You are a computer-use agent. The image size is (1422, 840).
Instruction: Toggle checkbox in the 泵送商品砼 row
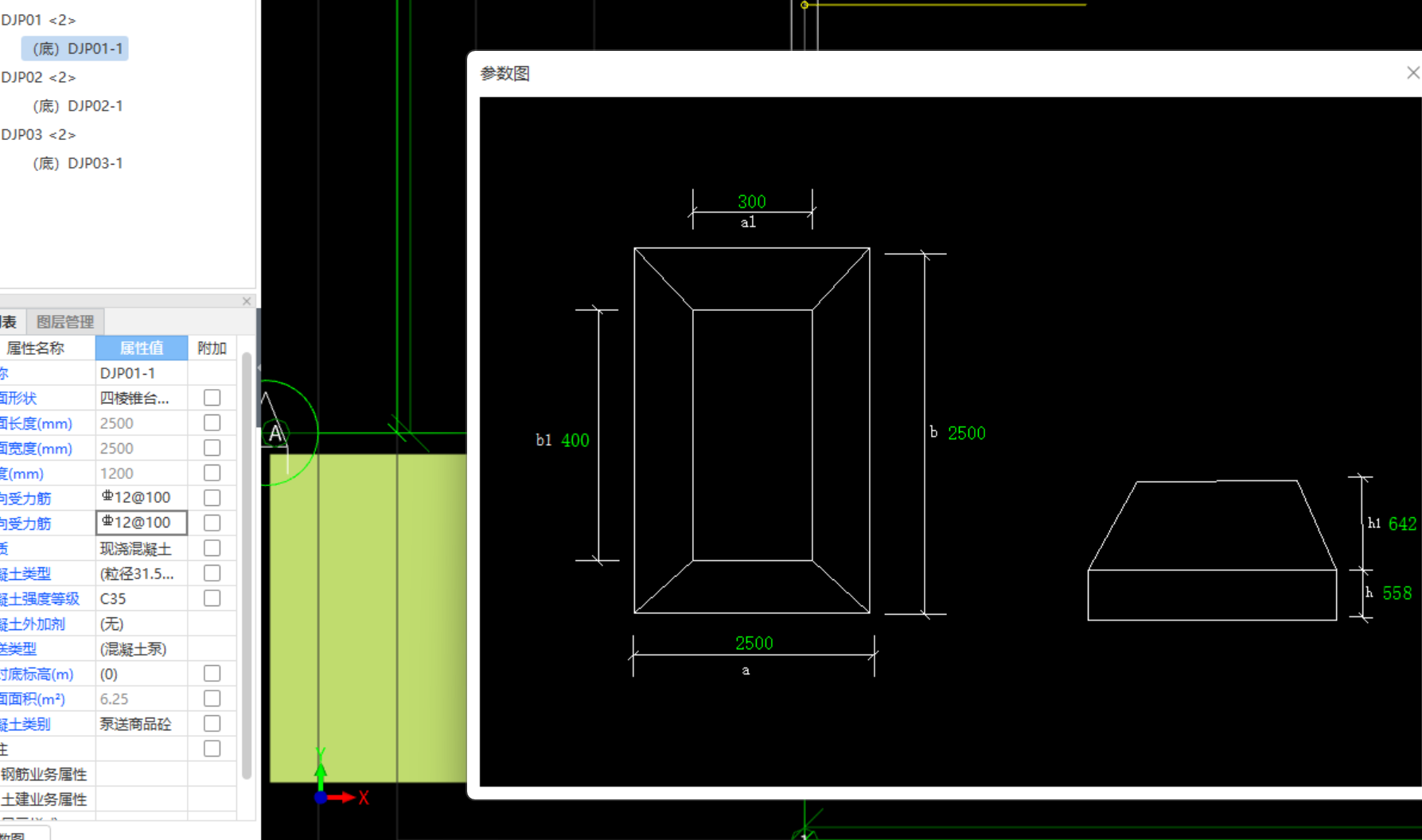(212, 724)
